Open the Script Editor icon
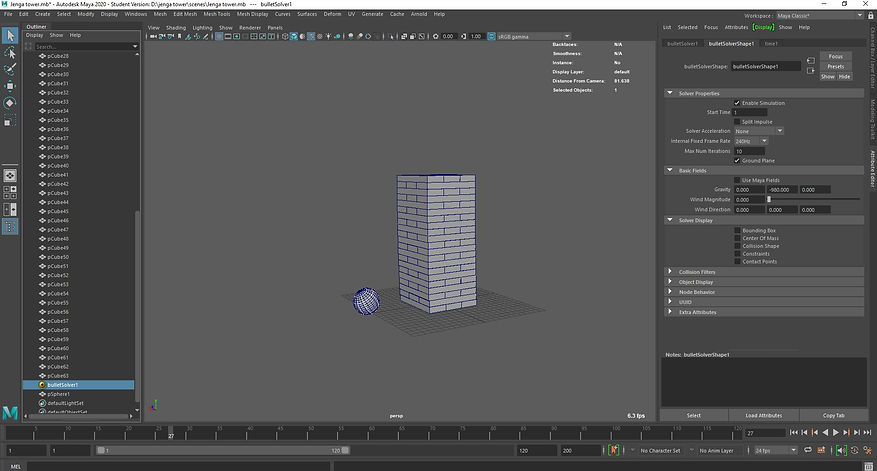Screen dimensions: 877x471 click(869, 466)
